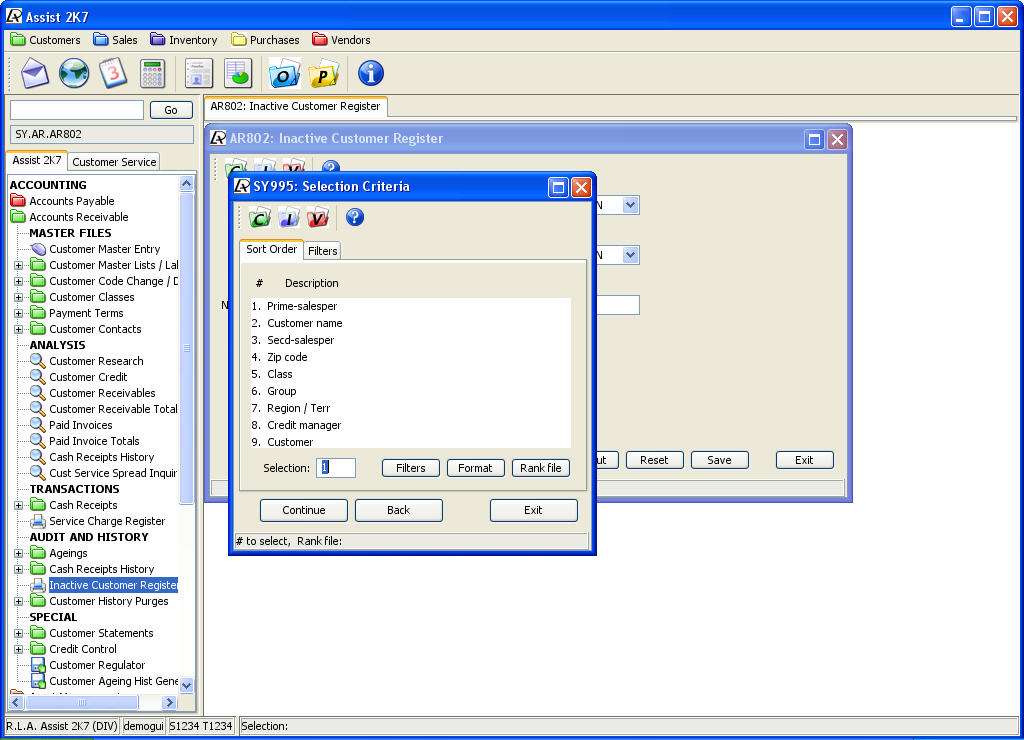
Task: Open help in Selection Criteria dialog
Action: click(x=354, y=217)
